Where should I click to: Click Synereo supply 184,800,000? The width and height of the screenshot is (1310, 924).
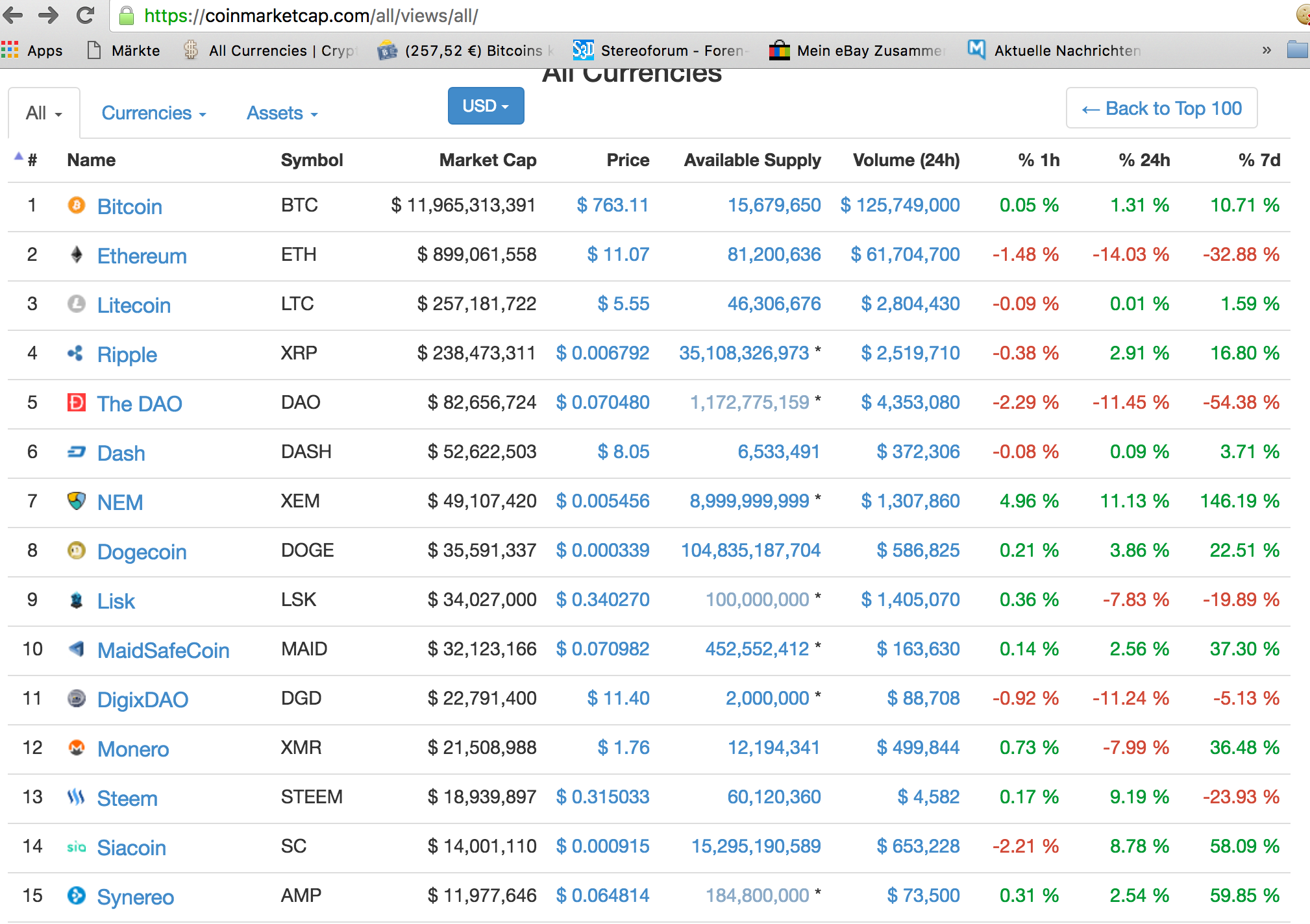[758, 895]
